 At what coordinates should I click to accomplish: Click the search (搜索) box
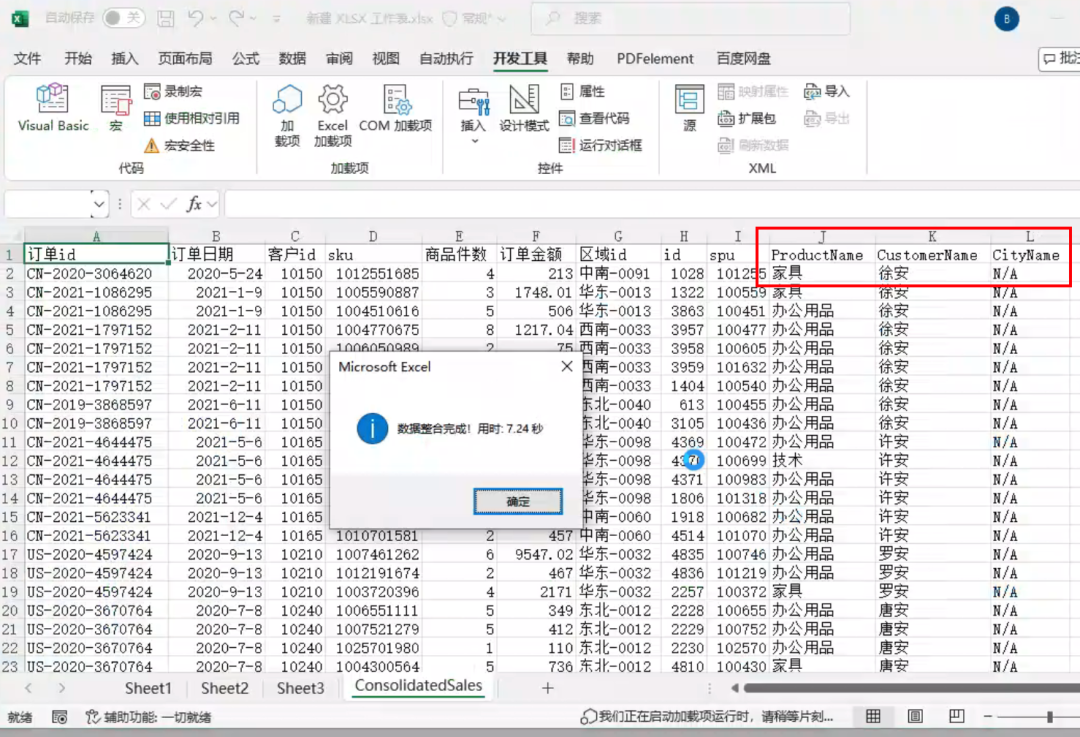[690, 19]
